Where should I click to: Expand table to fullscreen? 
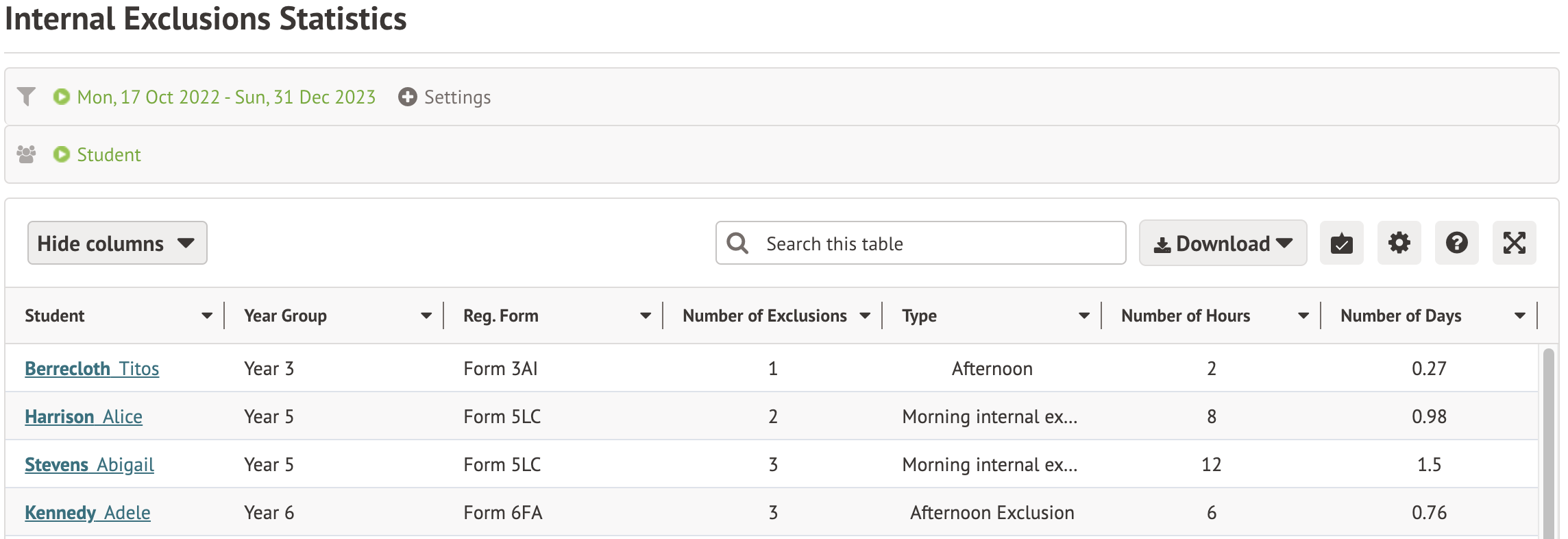[1514, 243]
